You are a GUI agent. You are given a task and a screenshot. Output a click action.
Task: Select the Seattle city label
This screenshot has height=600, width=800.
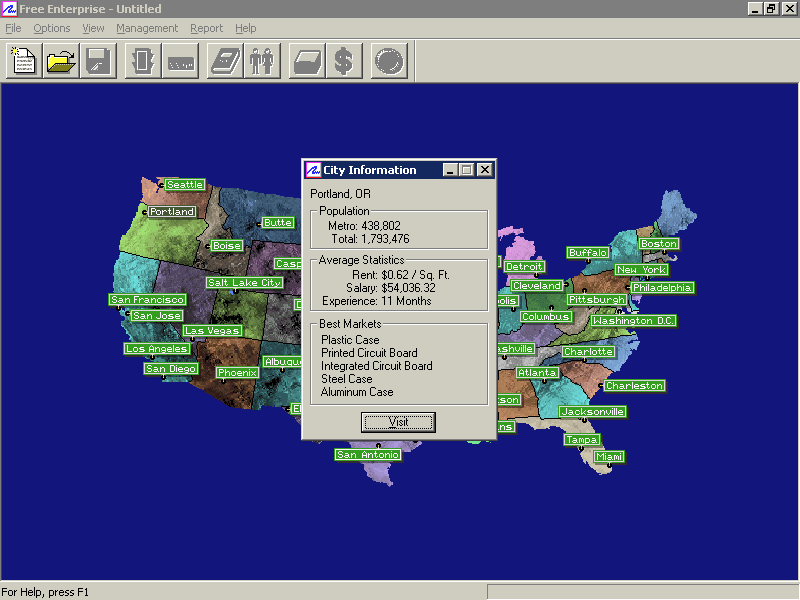coord(185,184)
